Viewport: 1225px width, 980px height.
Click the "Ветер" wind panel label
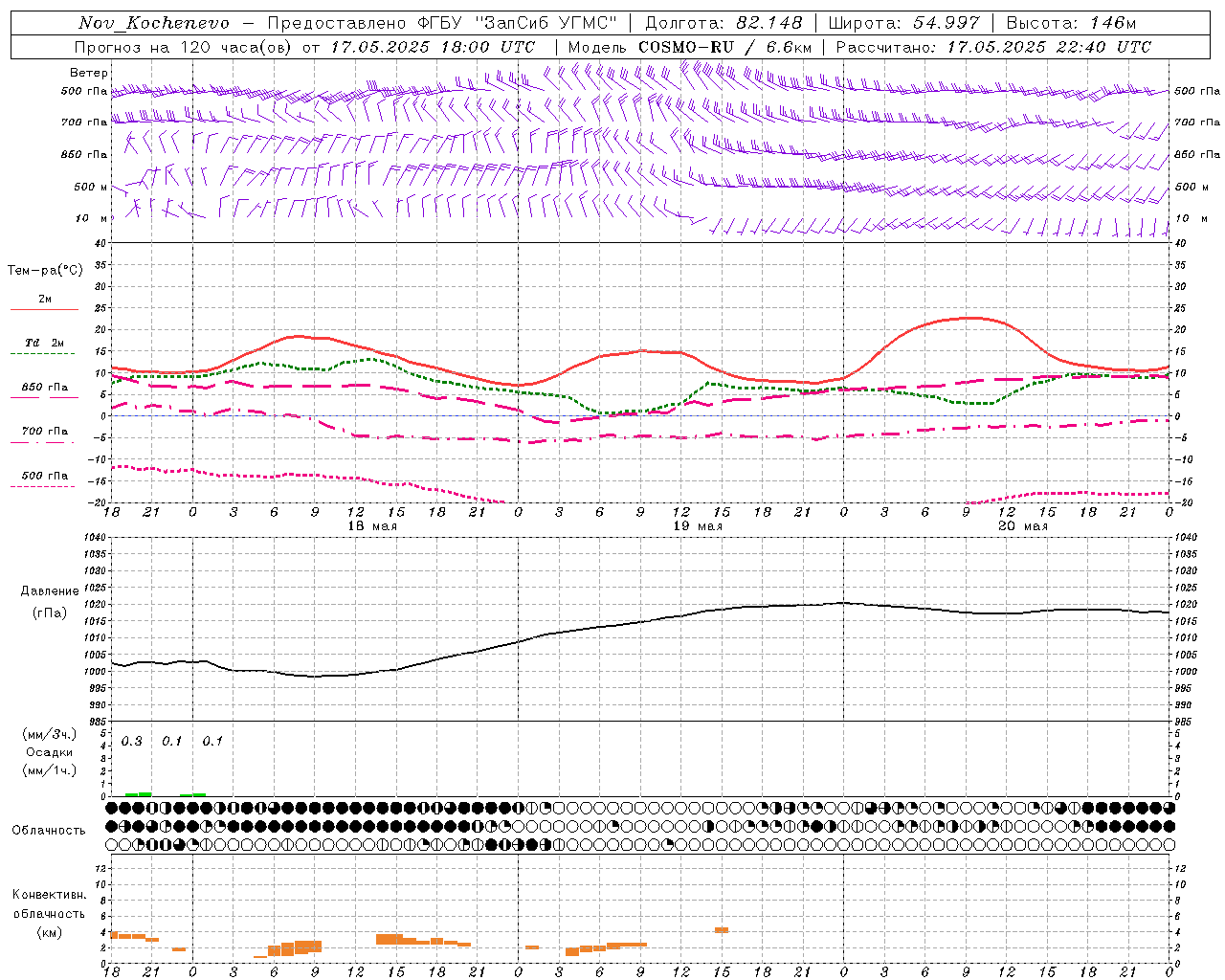89,73
